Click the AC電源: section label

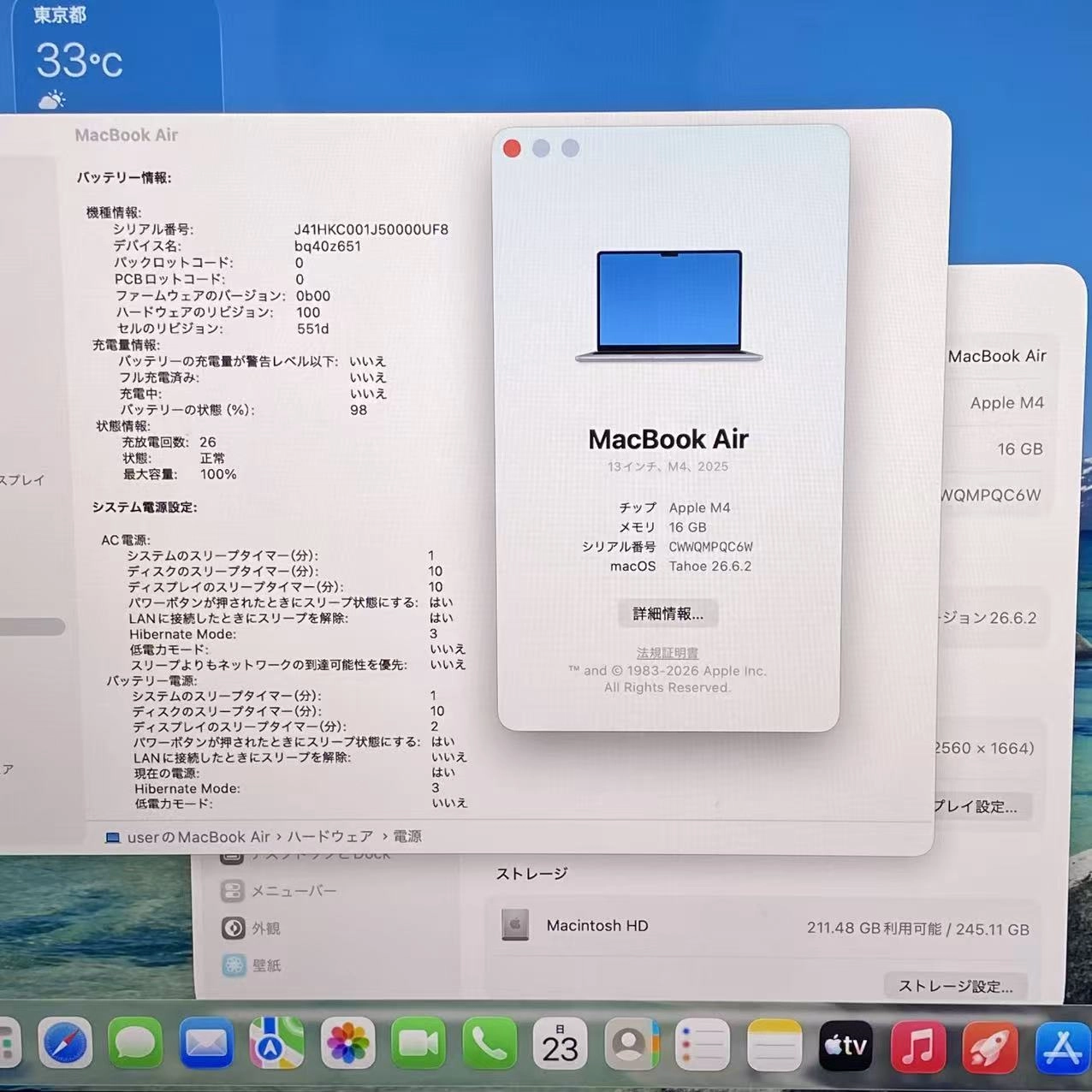[x=126, y=540]
